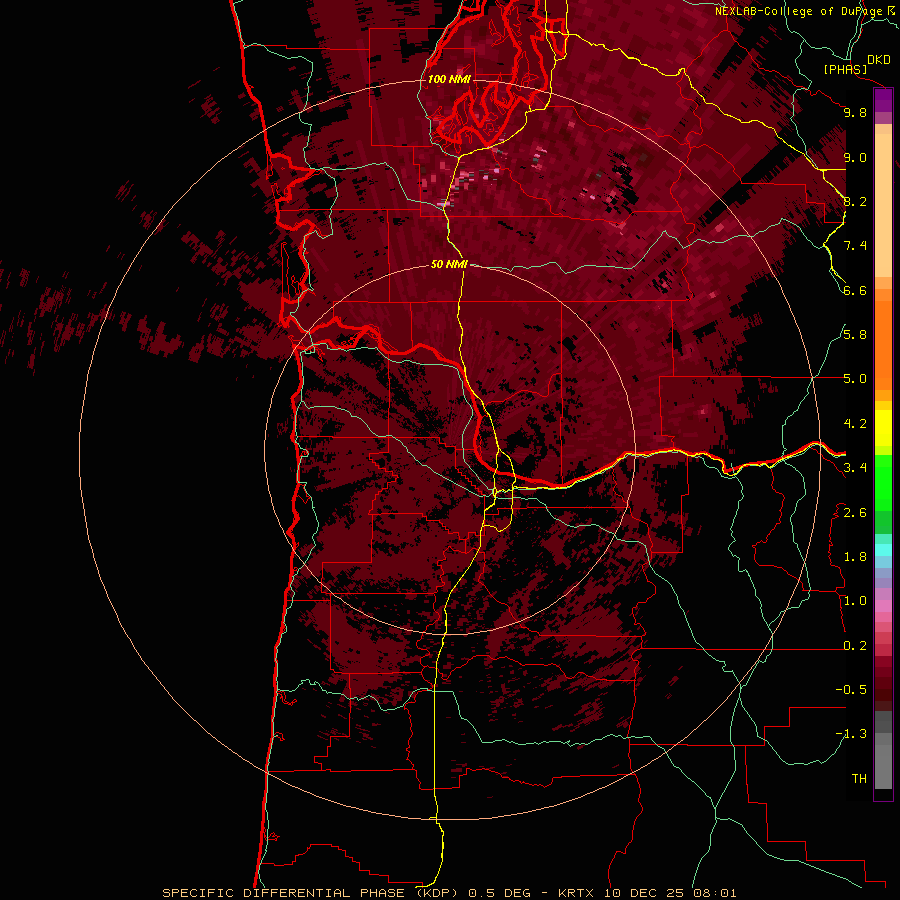The height and width of the screenshot is (900, 900).
Task: Click the [PHAS] legend heading
Action: (x=845, y=70)
